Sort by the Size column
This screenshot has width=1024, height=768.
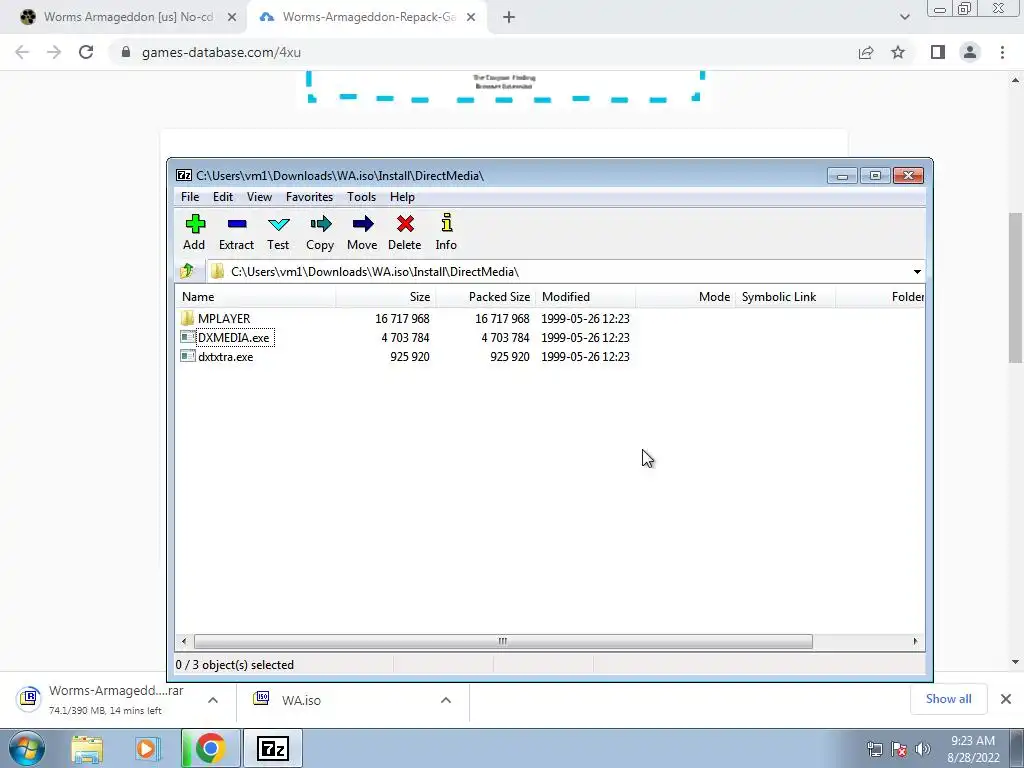click(x=385, y=296)
